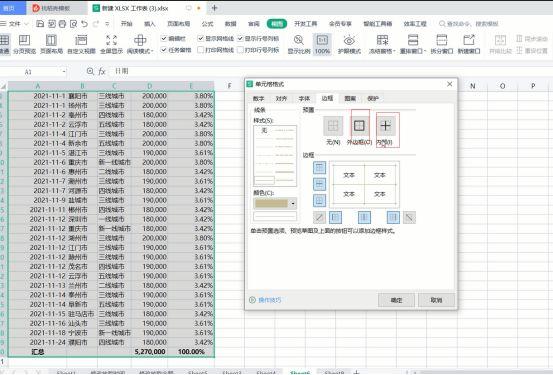Viewport: 553px width, 375px height.
Task: Toggle right border button in dialog
Action: 393,217
